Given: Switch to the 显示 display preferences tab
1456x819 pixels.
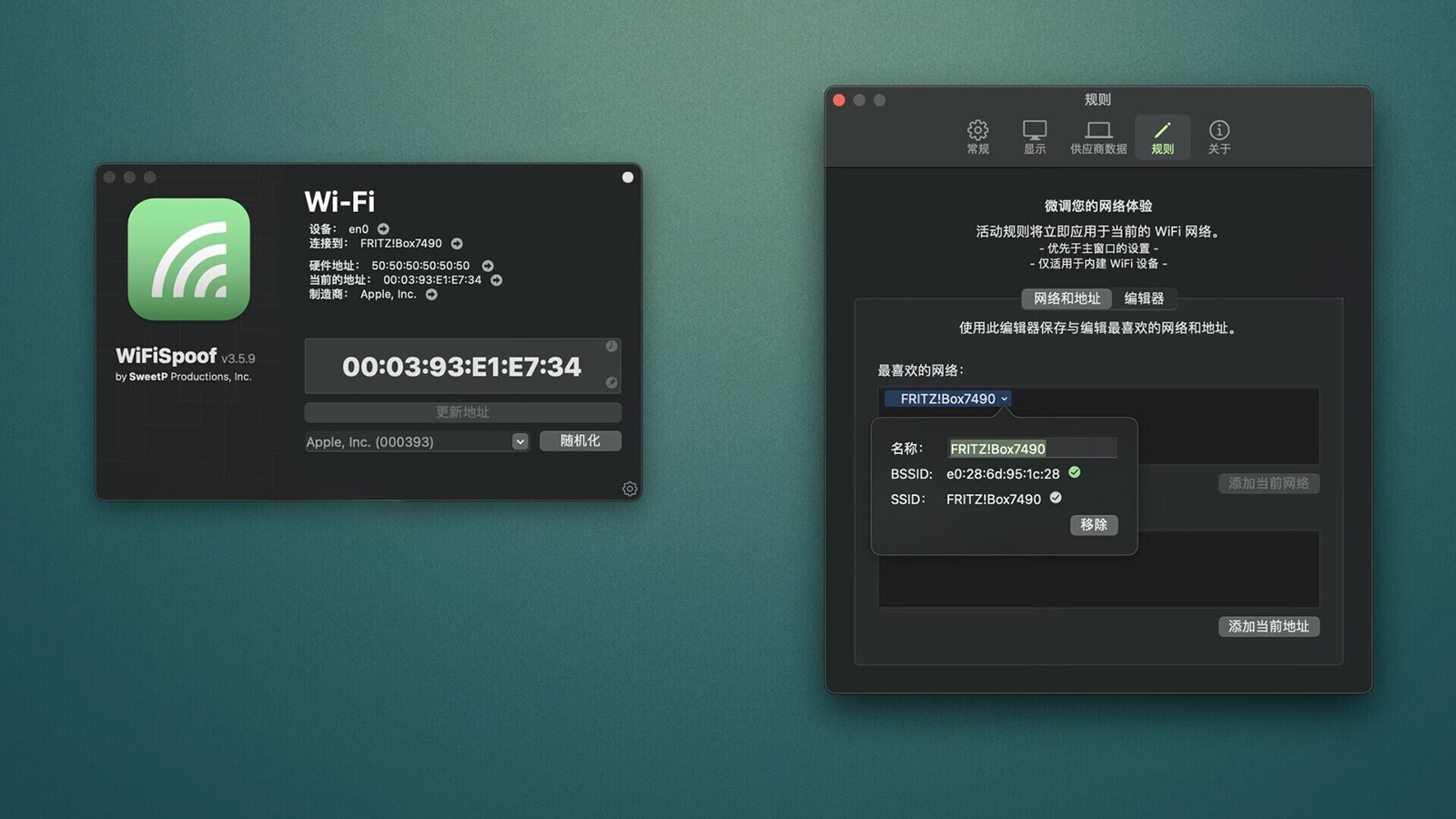Looking at the screenshot, I should [1035, 137].
